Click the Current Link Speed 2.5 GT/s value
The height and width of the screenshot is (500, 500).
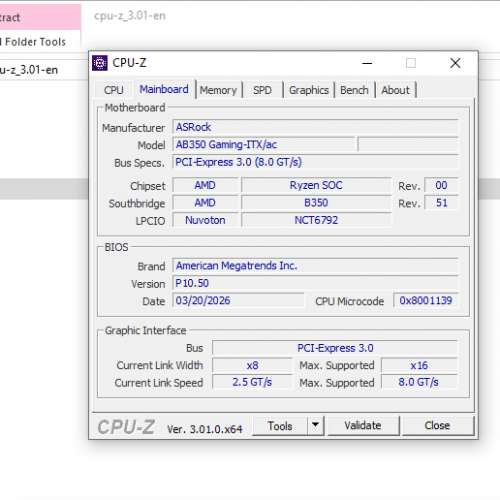click(252, 382)
